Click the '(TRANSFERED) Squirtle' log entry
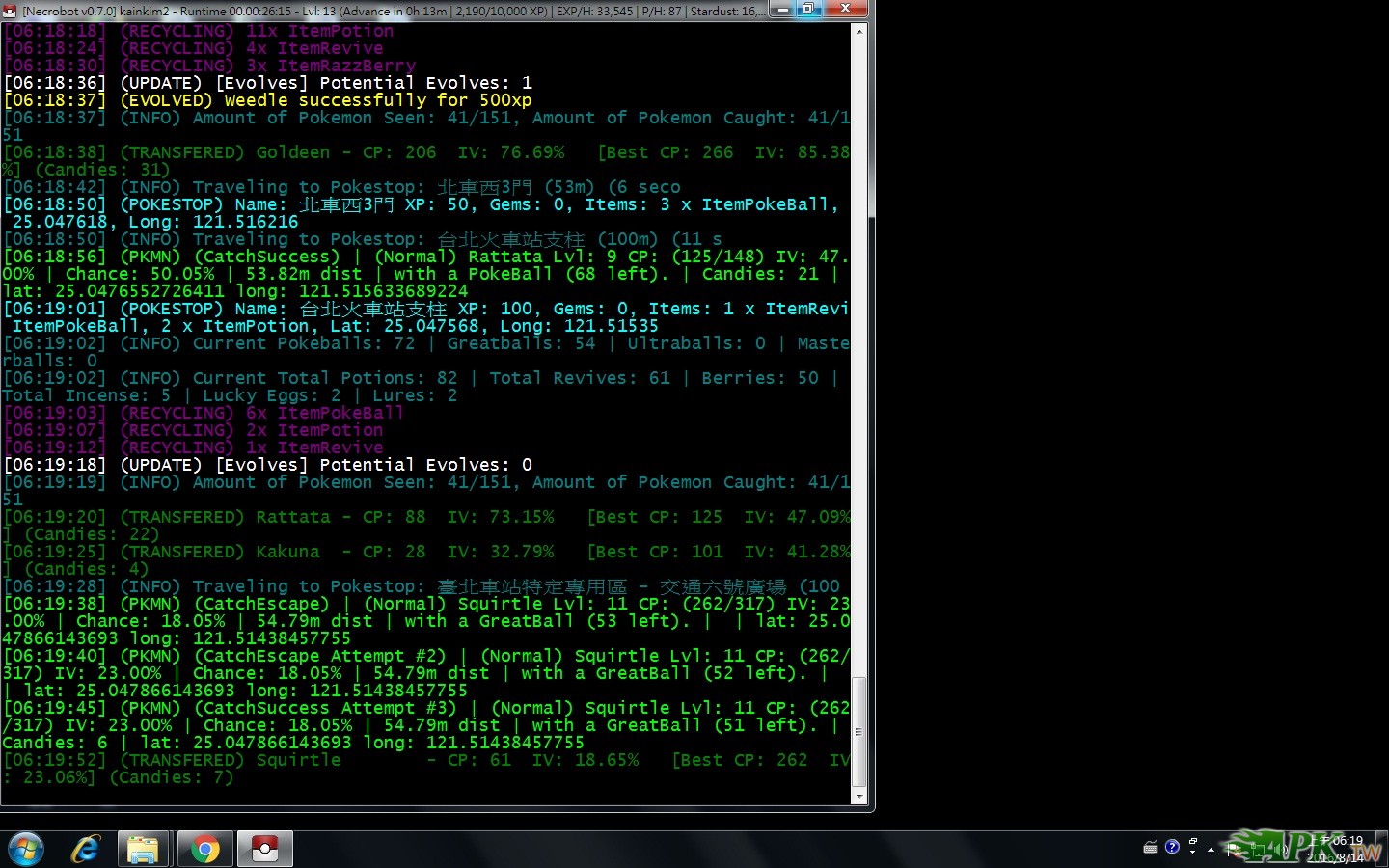The height and width of the screenshot is (868, 1389). click(426, 769)
